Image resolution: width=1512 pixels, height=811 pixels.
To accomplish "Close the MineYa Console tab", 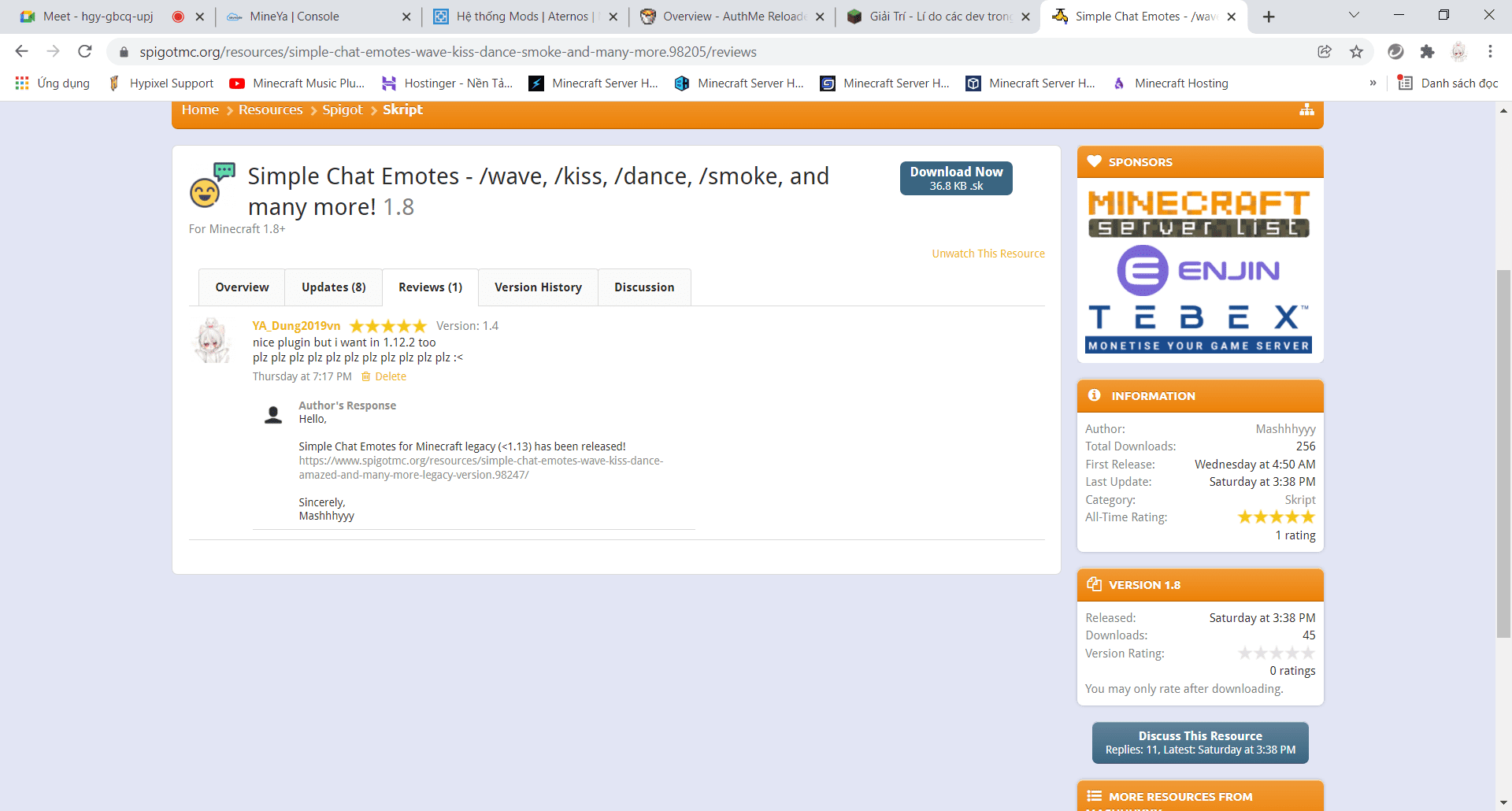I will tap(406, 17).
